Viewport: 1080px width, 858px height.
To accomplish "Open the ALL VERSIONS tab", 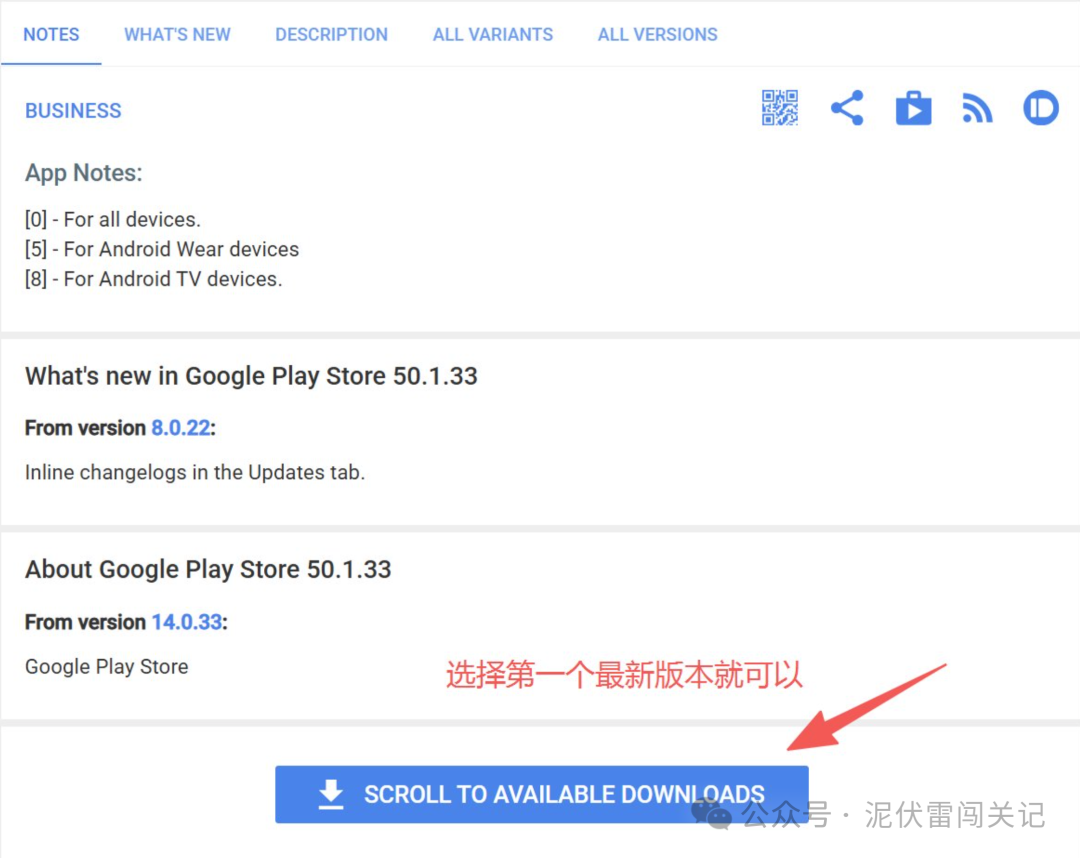I will pos(657,34).
